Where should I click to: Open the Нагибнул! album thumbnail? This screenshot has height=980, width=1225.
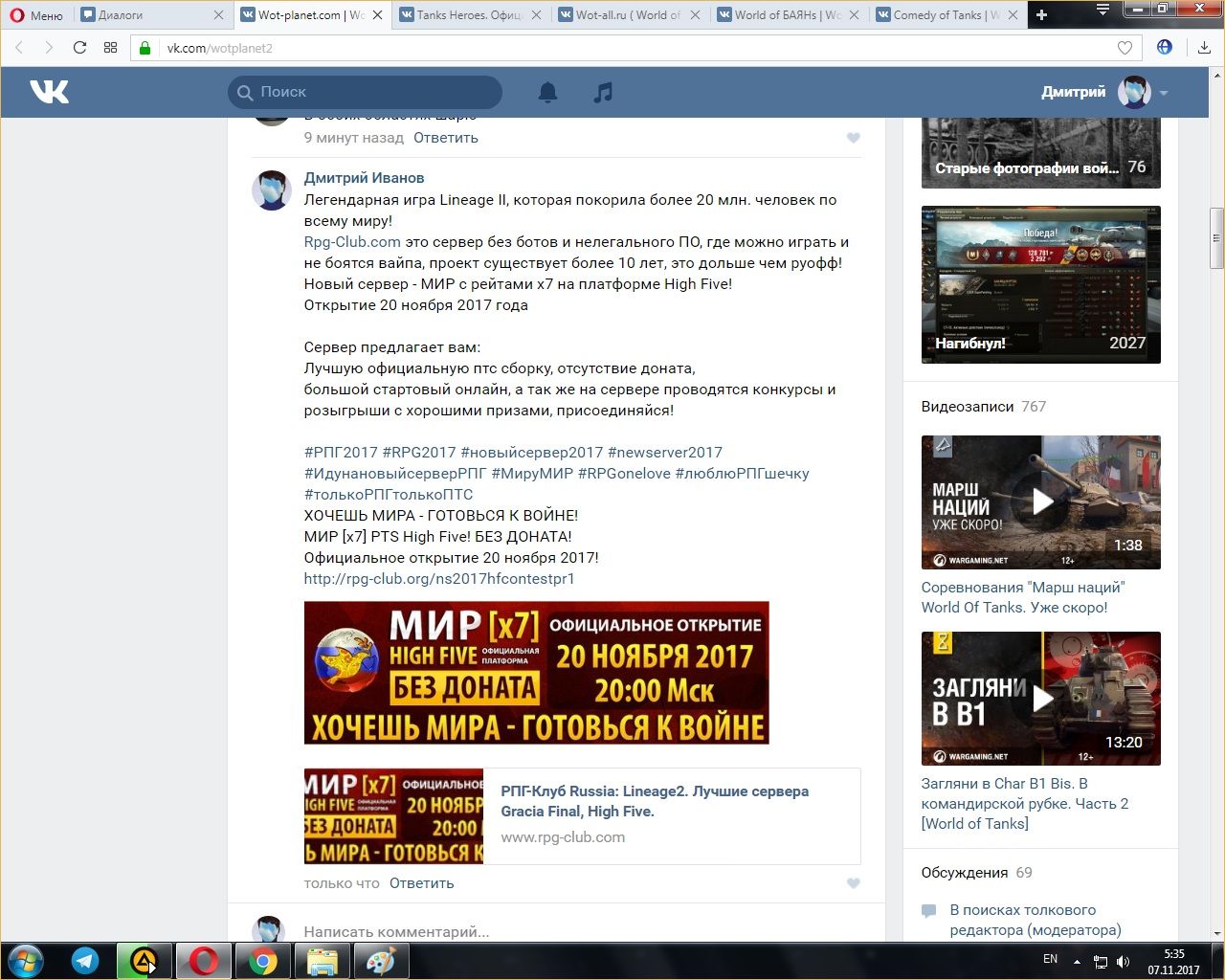pyautogui.click(x=1041, y=284)
